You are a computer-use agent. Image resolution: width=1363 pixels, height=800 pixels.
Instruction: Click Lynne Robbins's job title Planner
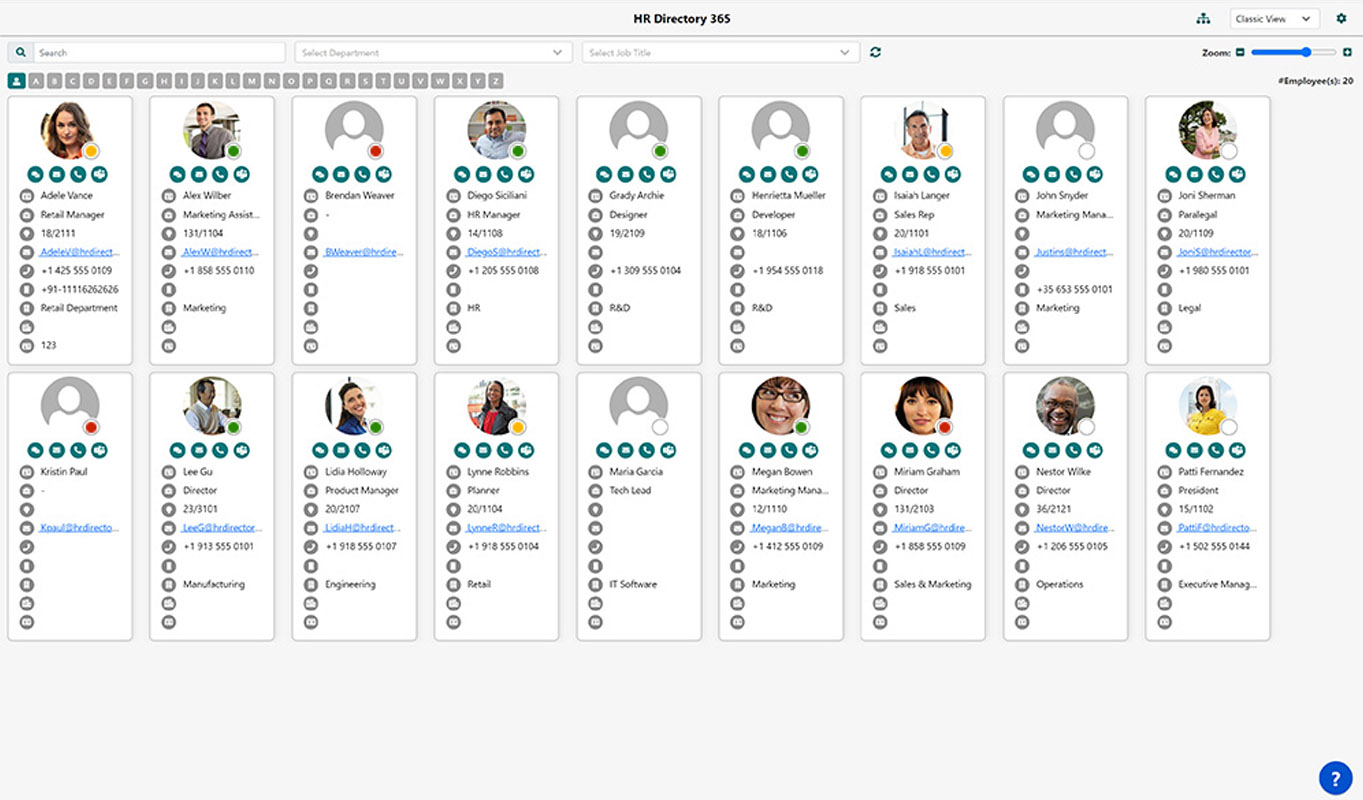[483, 491]
